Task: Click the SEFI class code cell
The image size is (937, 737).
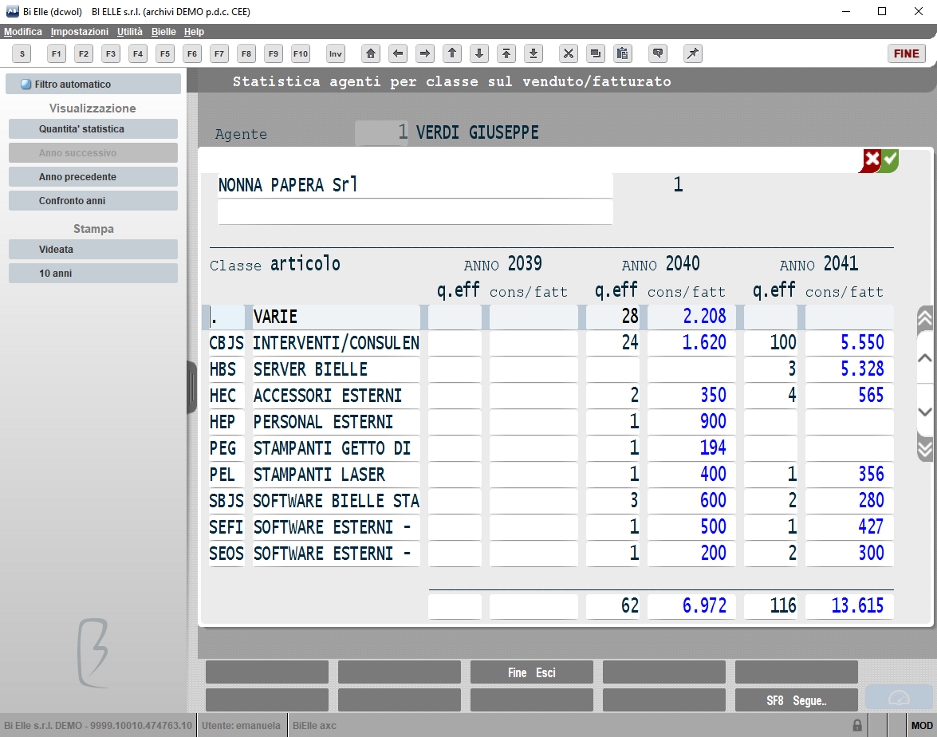Action: coord(226,527)
